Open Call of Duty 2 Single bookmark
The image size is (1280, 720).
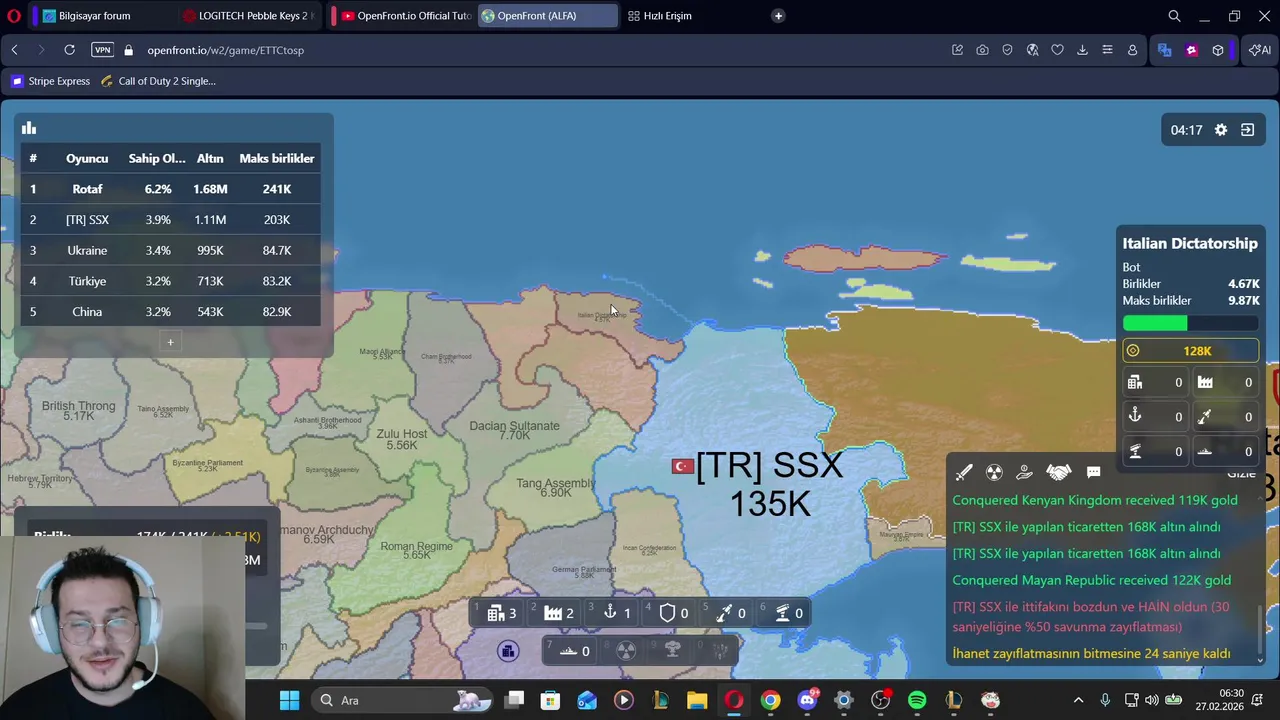pos(158,81)
